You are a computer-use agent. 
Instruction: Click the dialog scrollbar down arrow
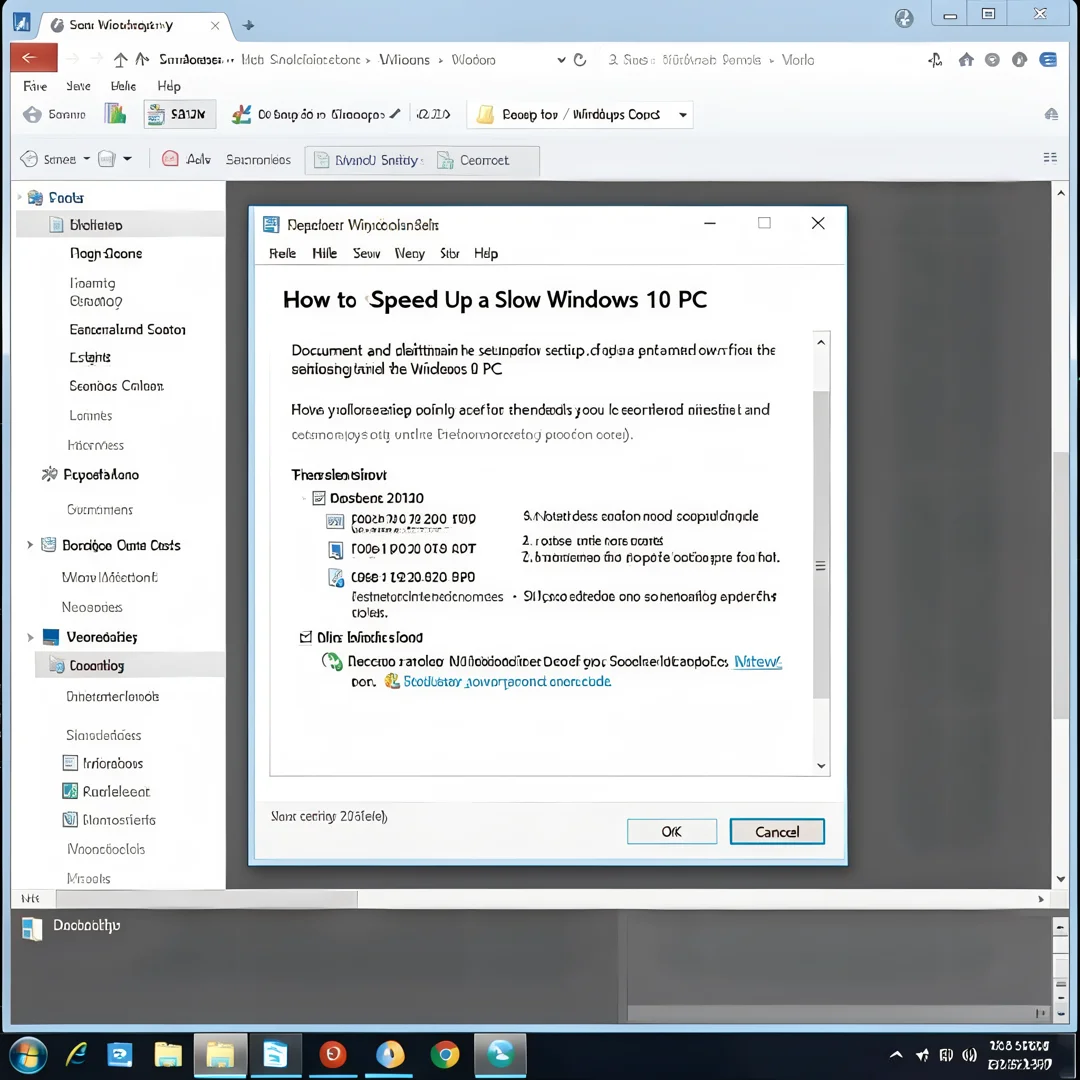pos(821,765)
